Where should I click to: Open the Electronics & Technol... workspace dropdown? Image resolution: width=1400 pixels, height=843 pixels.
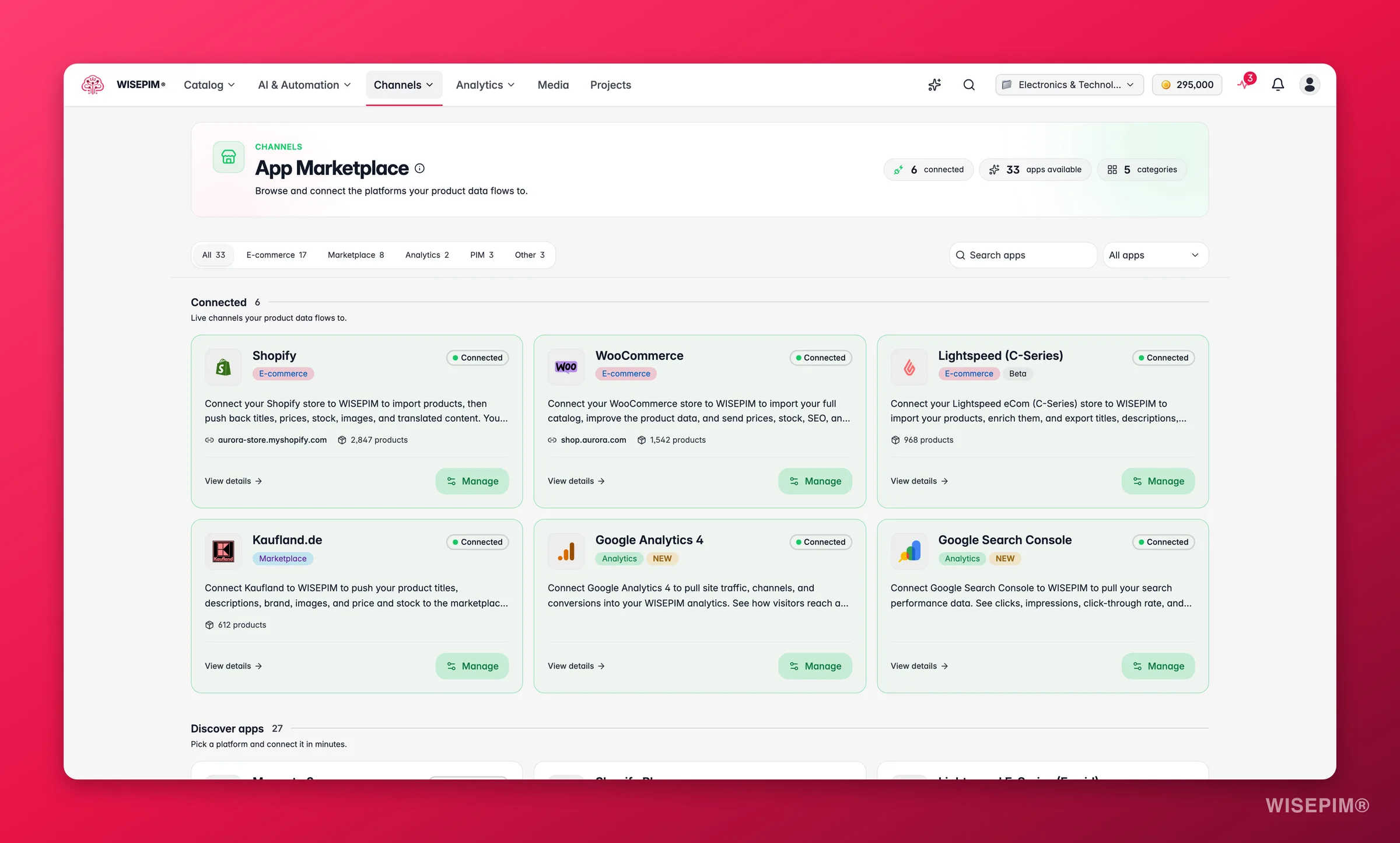(x=1069, y=85)
